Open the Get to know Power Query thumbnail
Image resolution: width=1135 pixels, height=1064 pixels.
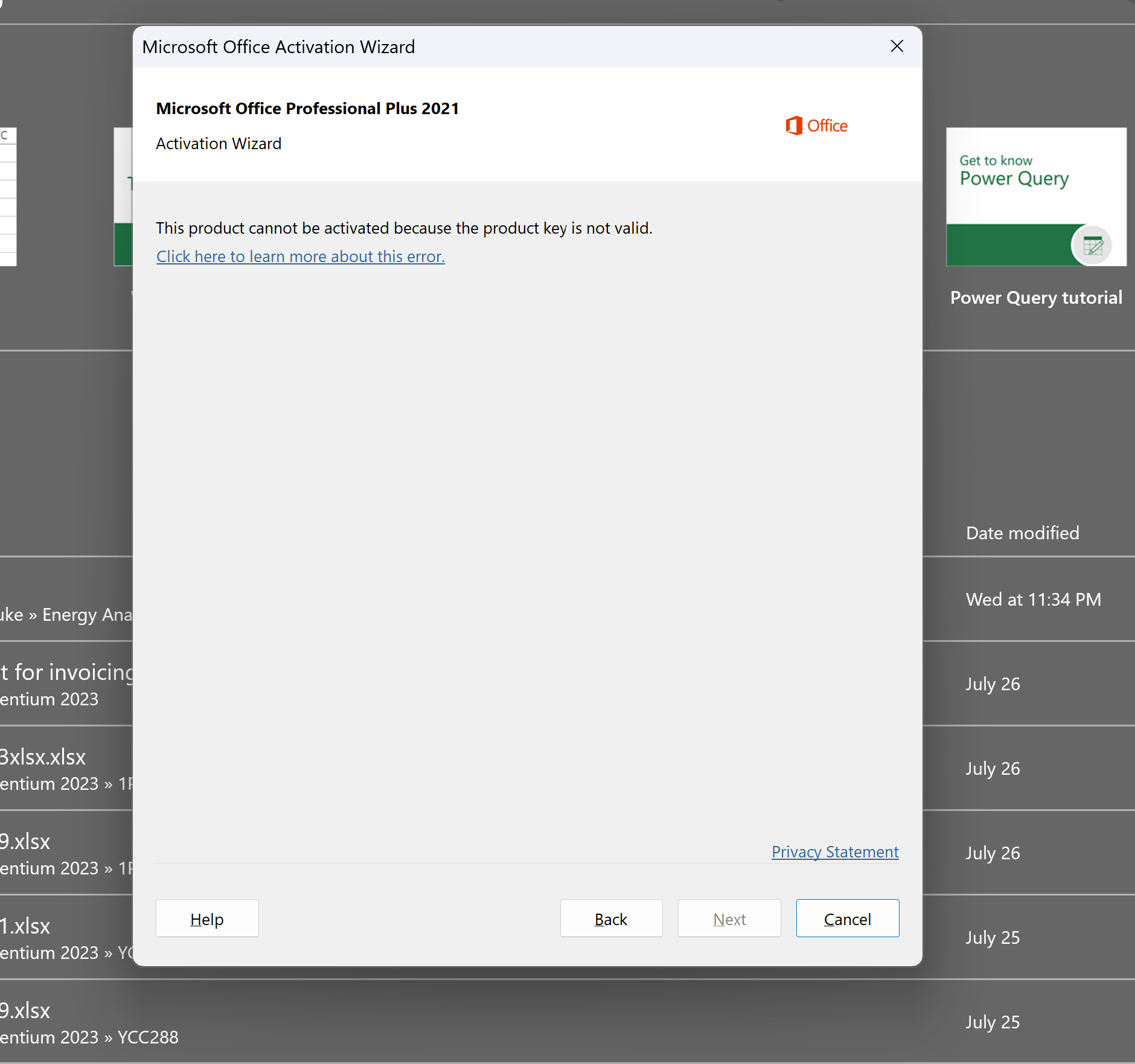[x=1035, y=196]
